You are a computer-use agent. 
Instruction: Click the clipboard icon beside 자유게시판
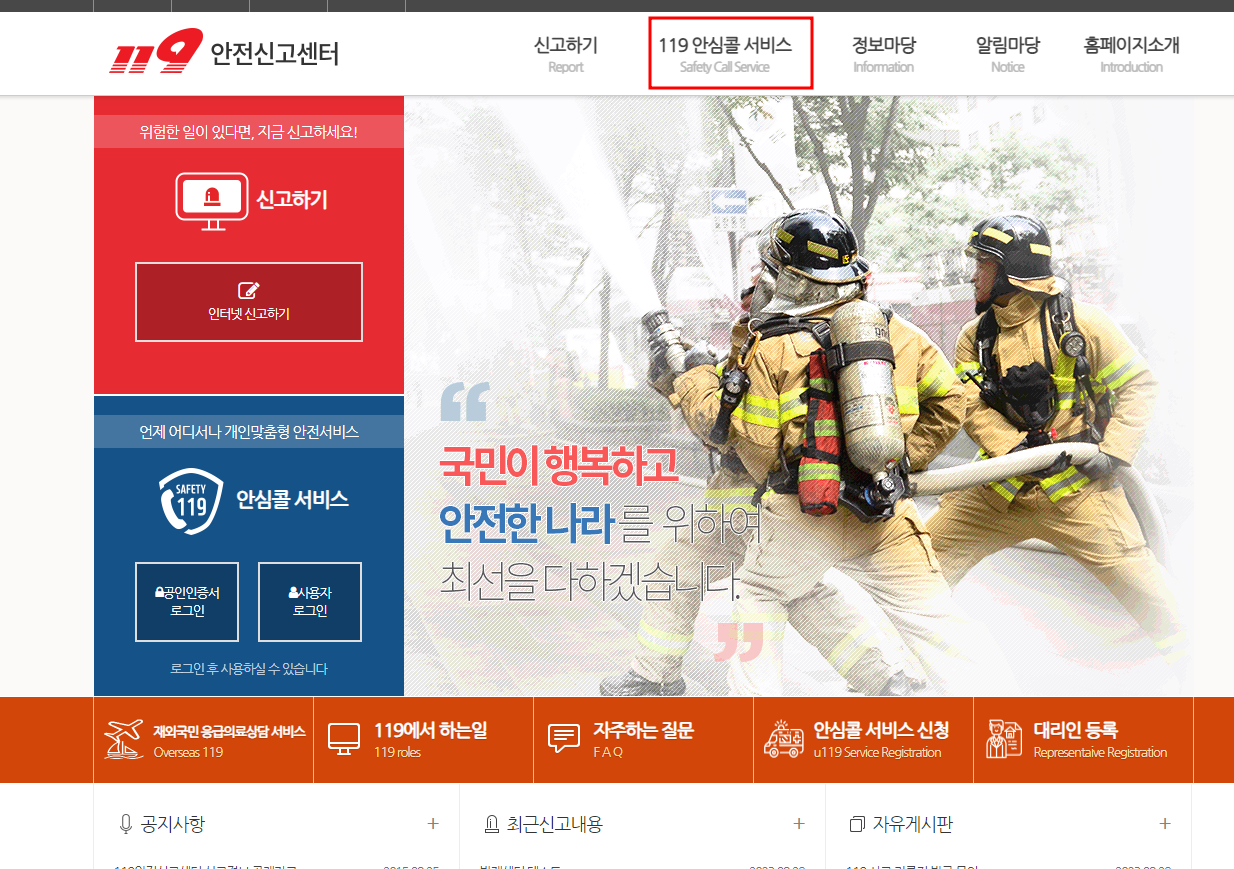[x=857, y=822]
